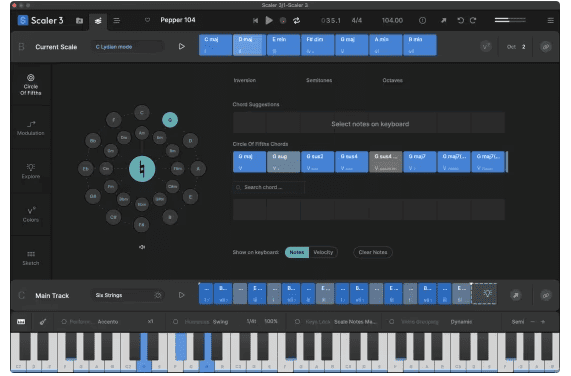This screenshot has height=376, width=571.
Task: Select the C maj scale chord
Action: pos(215,45)
